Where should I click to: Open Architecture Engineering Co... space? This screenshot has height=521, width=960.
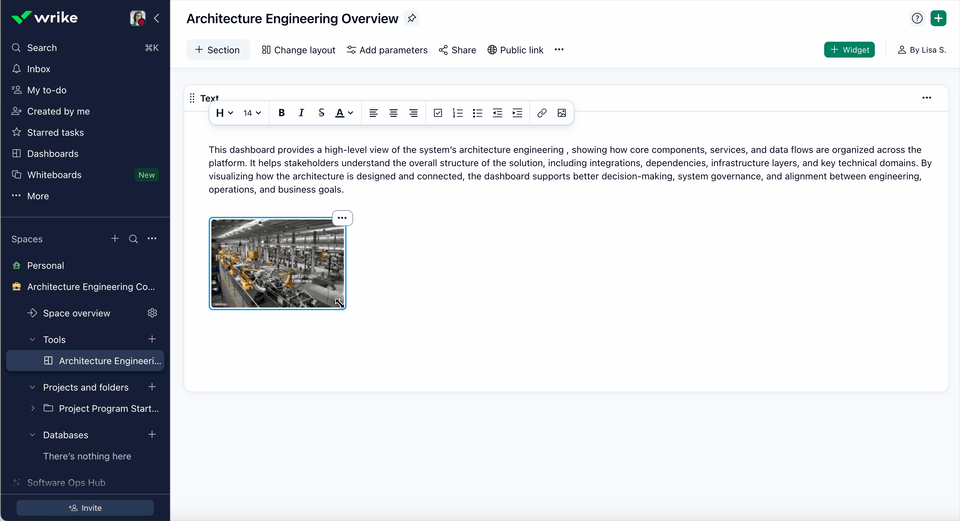[x=85, y=287]
